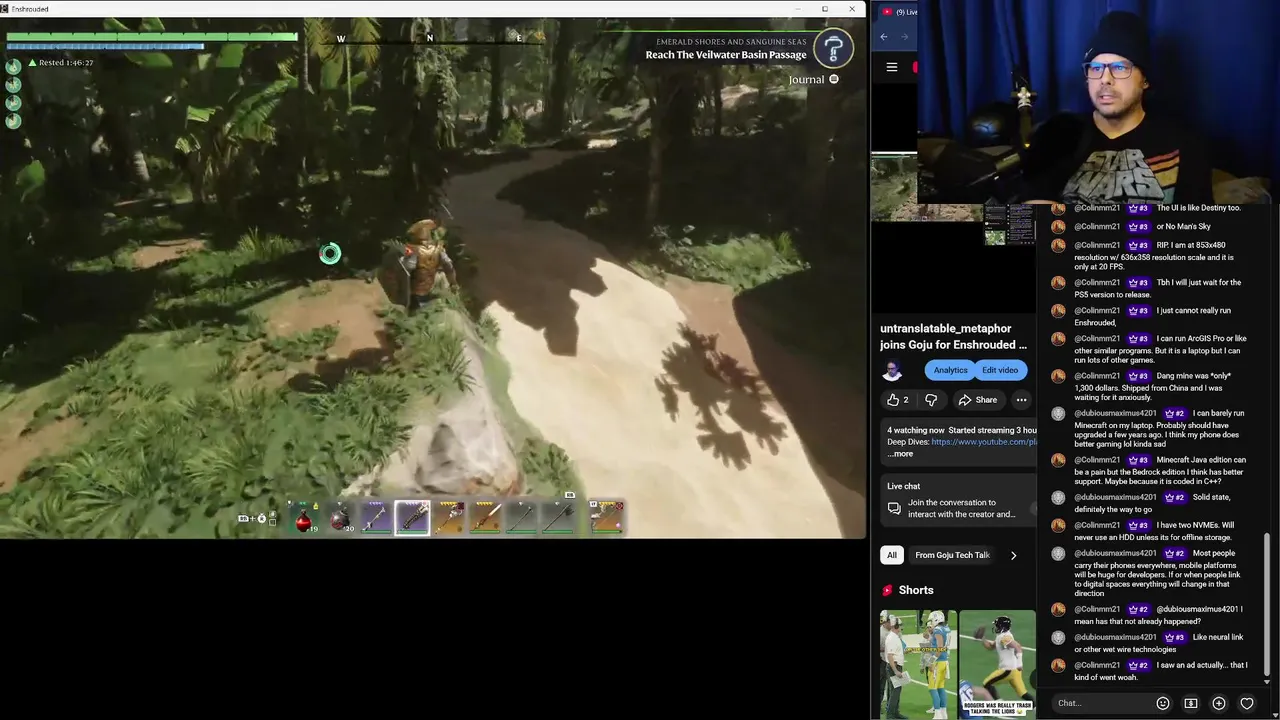Select the separate rightmost hotbar bow slot
This screenshot has width=1280, height=720.
point(607,518)
